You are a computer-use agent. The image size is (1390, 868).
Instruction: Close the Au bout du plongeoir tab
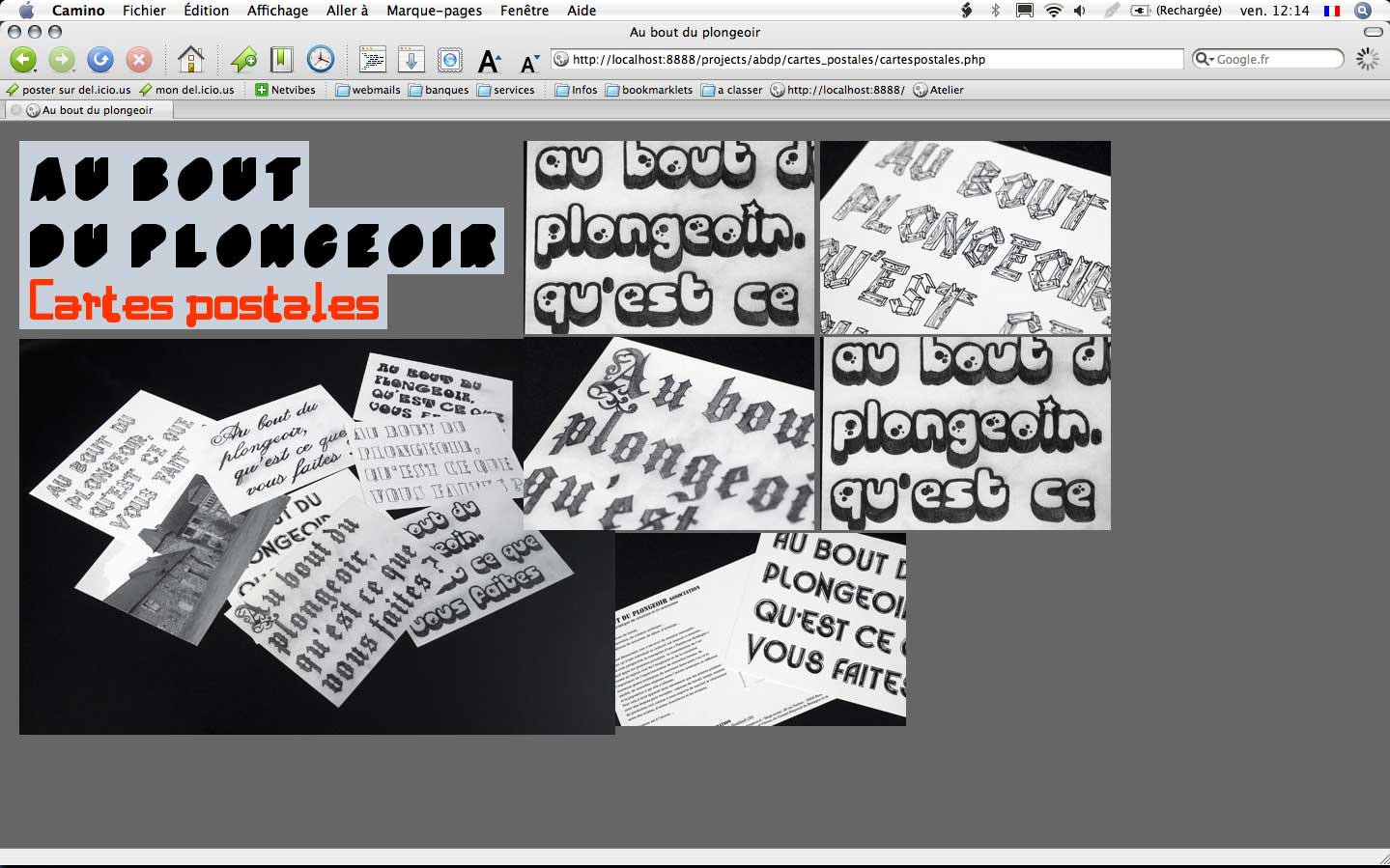(16, 110)
